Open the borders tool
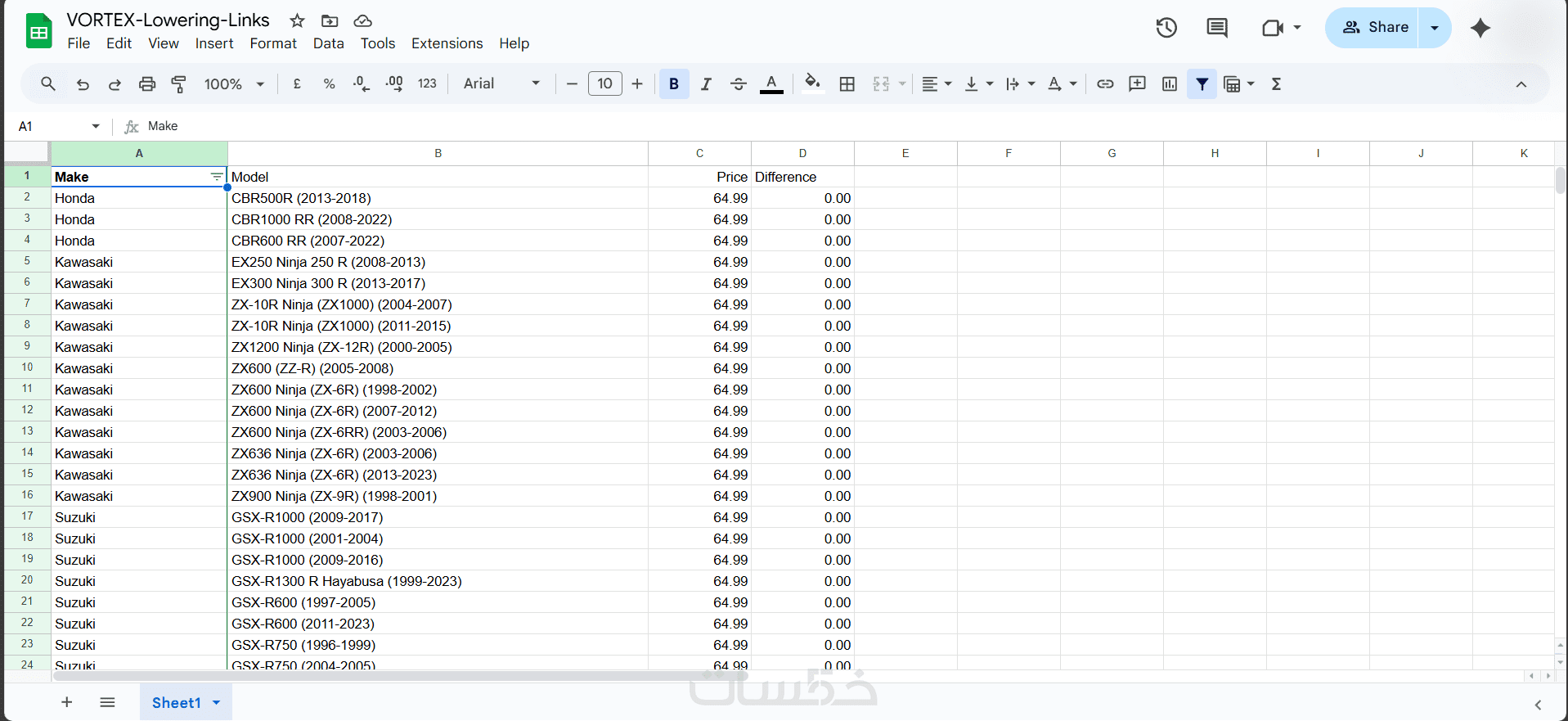Viewport: 1568px width, 721px height. (847, 83)
